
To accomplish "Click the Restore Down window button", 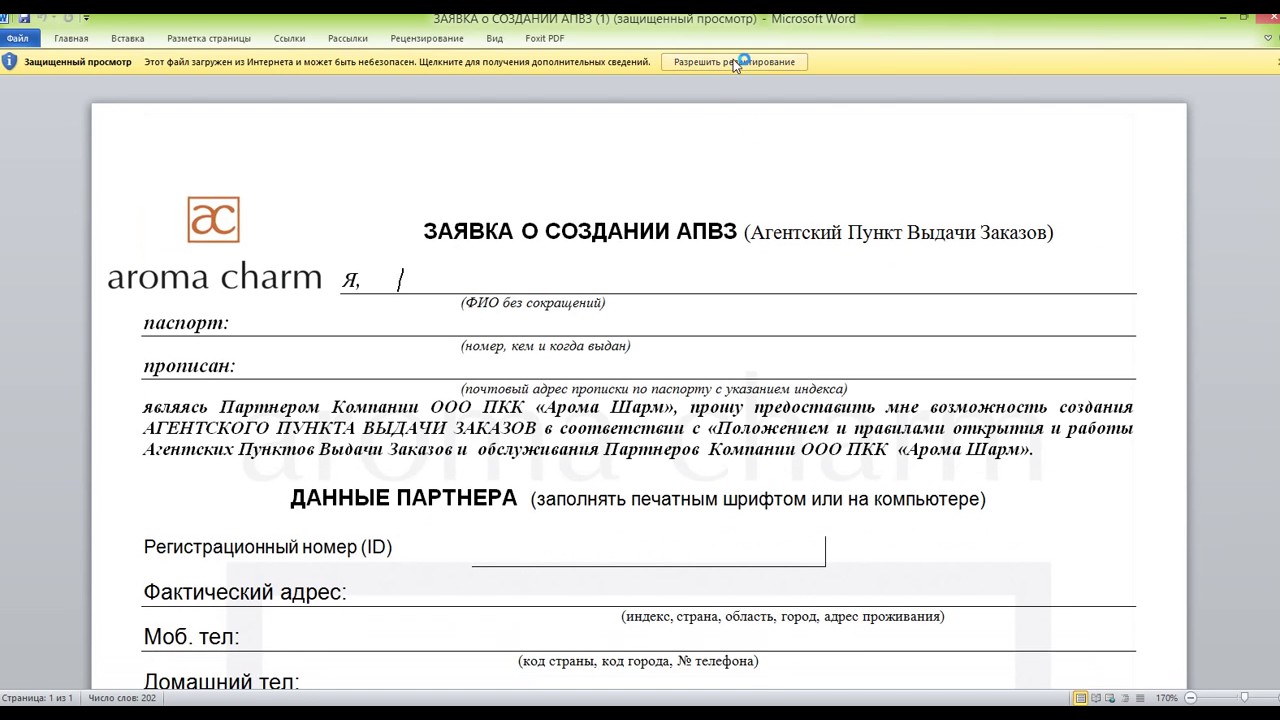I will click(x=1245, y=18).
